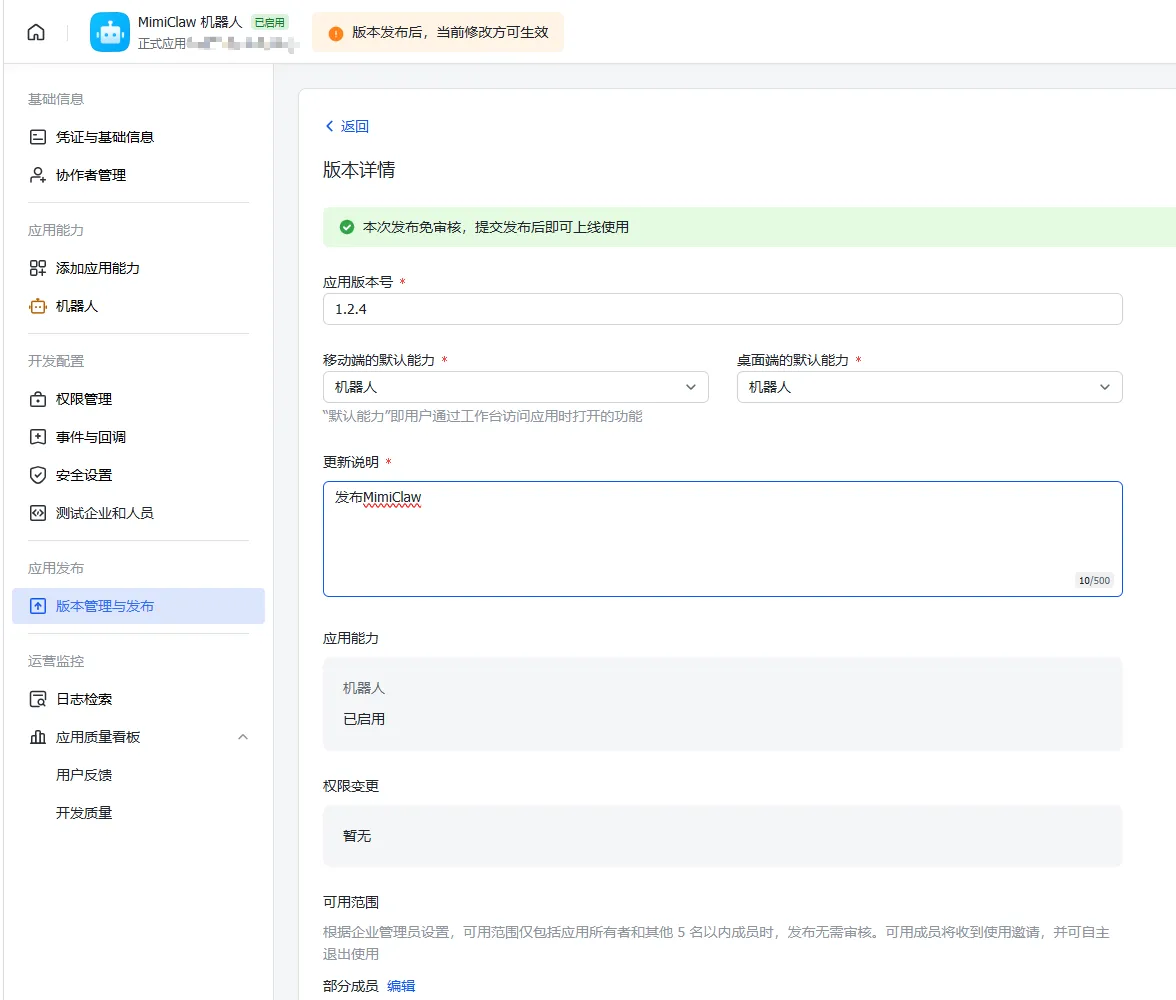Open 用户反馈 sub-item
This screenshot has height=1000, width=1176.
pyautogui.click(x=84, y=775)
